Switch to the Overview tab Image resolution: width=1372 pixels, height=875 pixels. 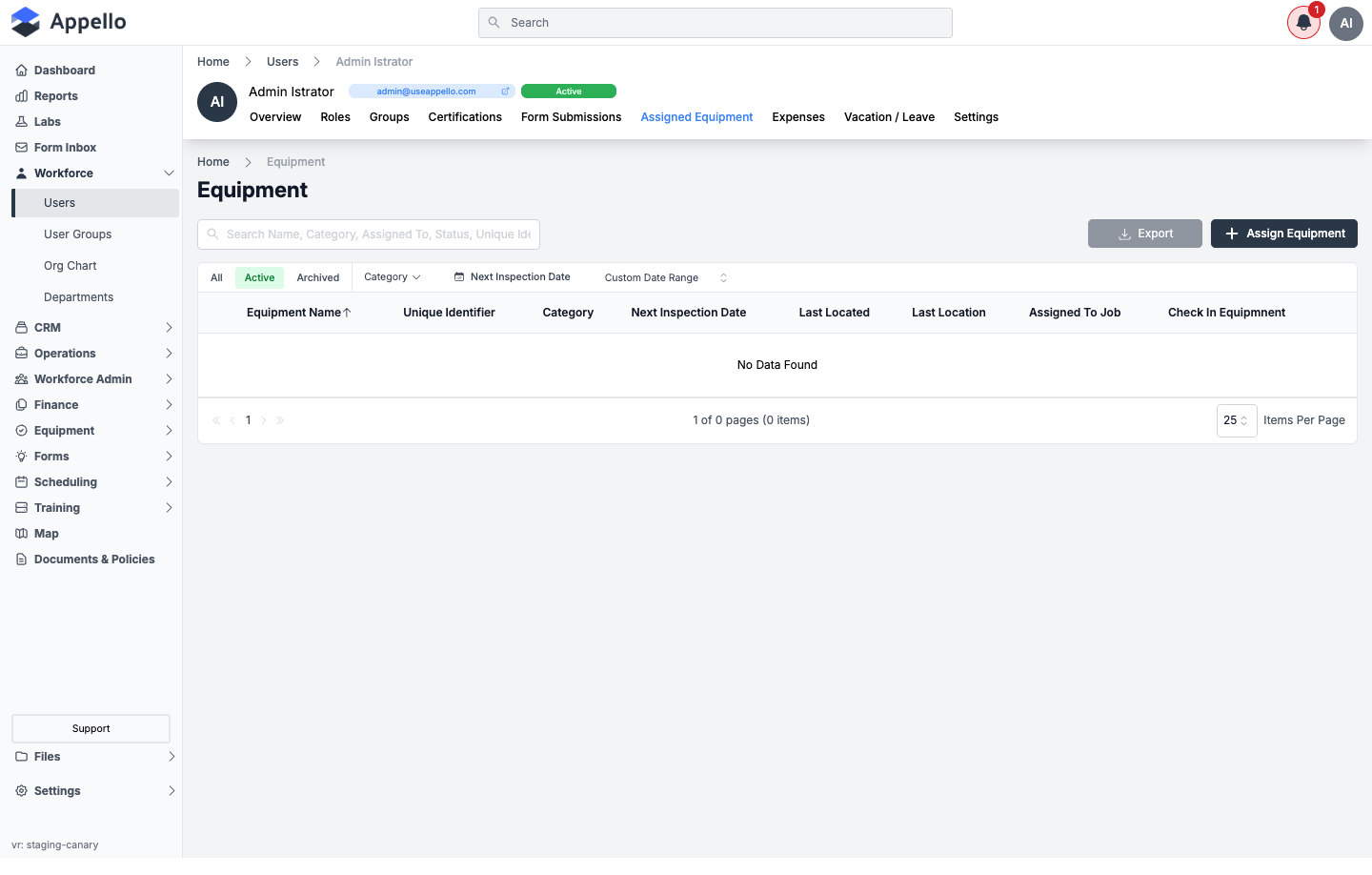tap(275, 117)
